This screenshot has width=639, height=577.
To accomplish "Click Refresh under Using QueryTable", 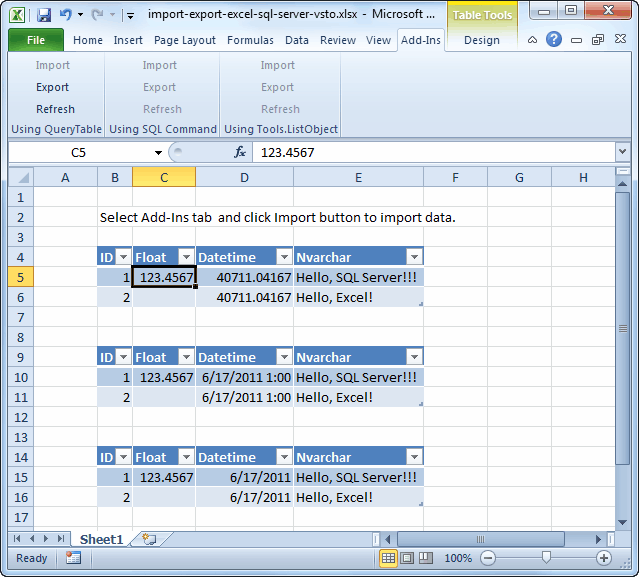I will 55,109.
